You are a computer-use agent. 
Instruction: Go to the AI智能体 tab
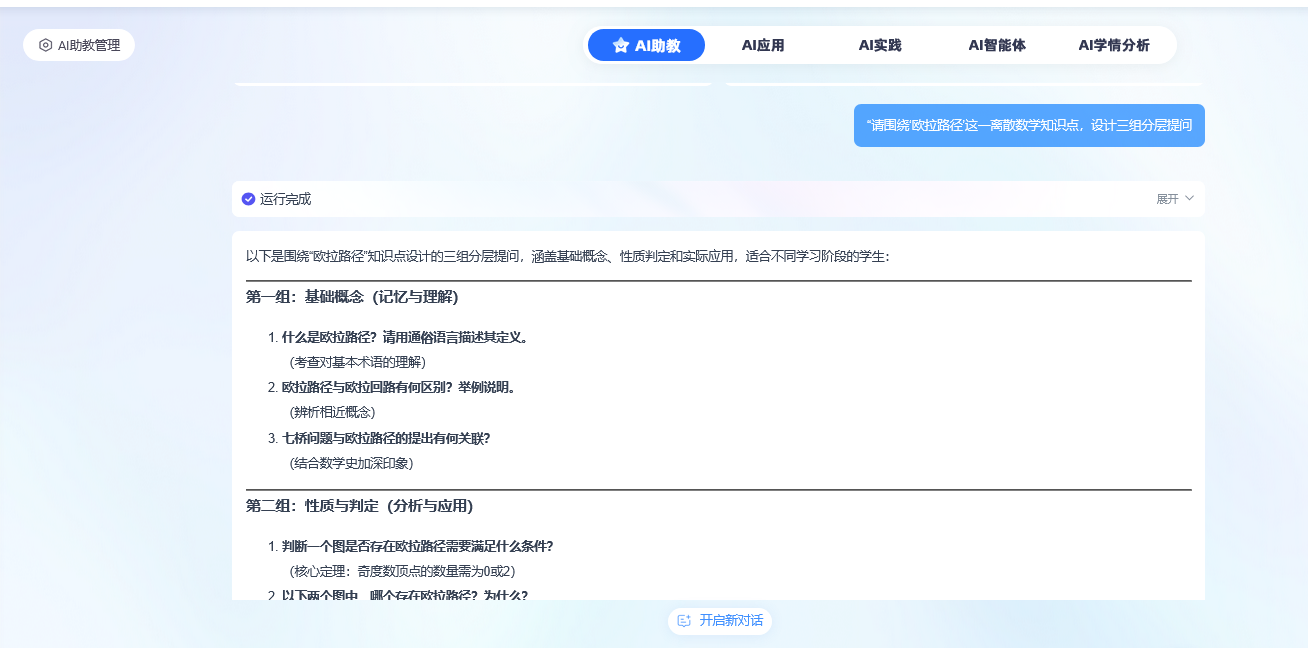click(996, 45)
